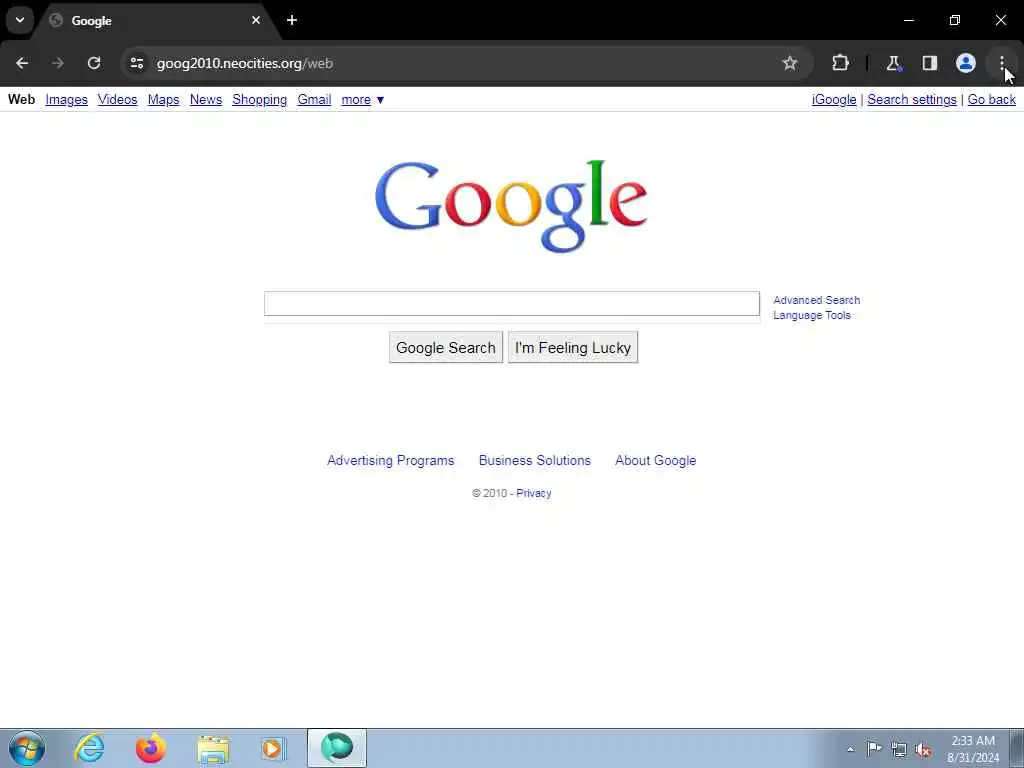Open Windows Explorer folder icon
The width and height of the screenshot is (1024, 768).
tap(213, 748)
